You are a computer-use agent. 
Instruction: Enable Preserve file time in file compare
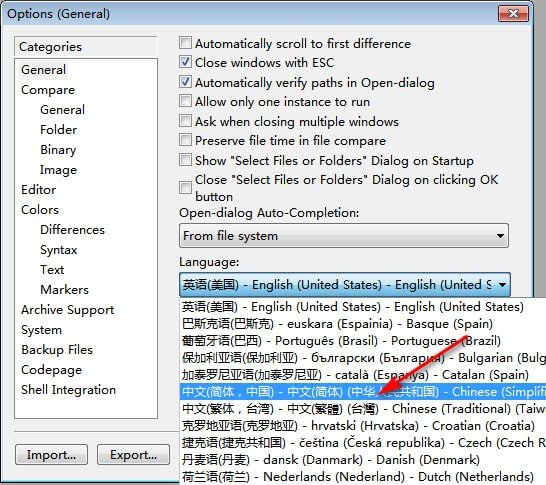185,140
